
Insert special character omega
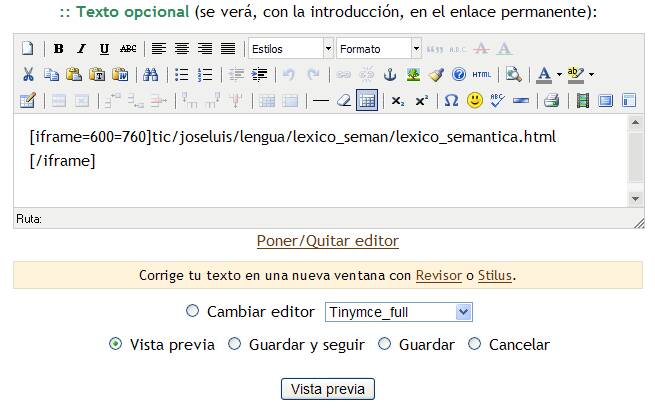click(451, 101)
